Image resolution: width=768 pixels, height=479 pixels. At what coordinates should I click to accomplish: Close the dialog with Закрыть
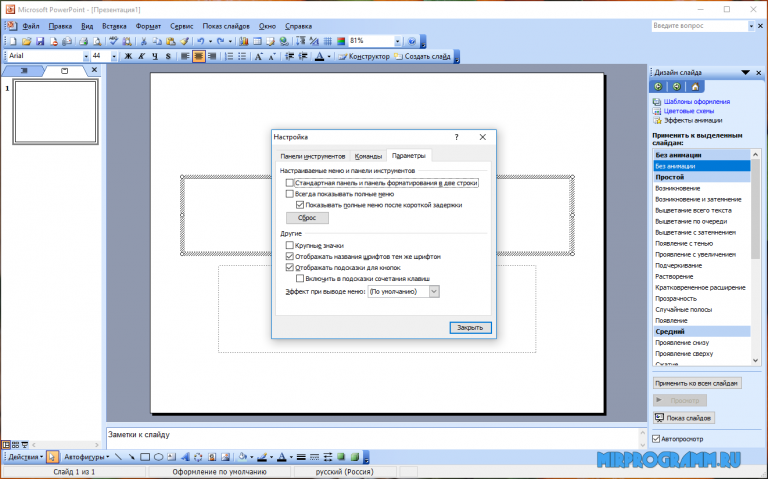click(x=470, y=328)
